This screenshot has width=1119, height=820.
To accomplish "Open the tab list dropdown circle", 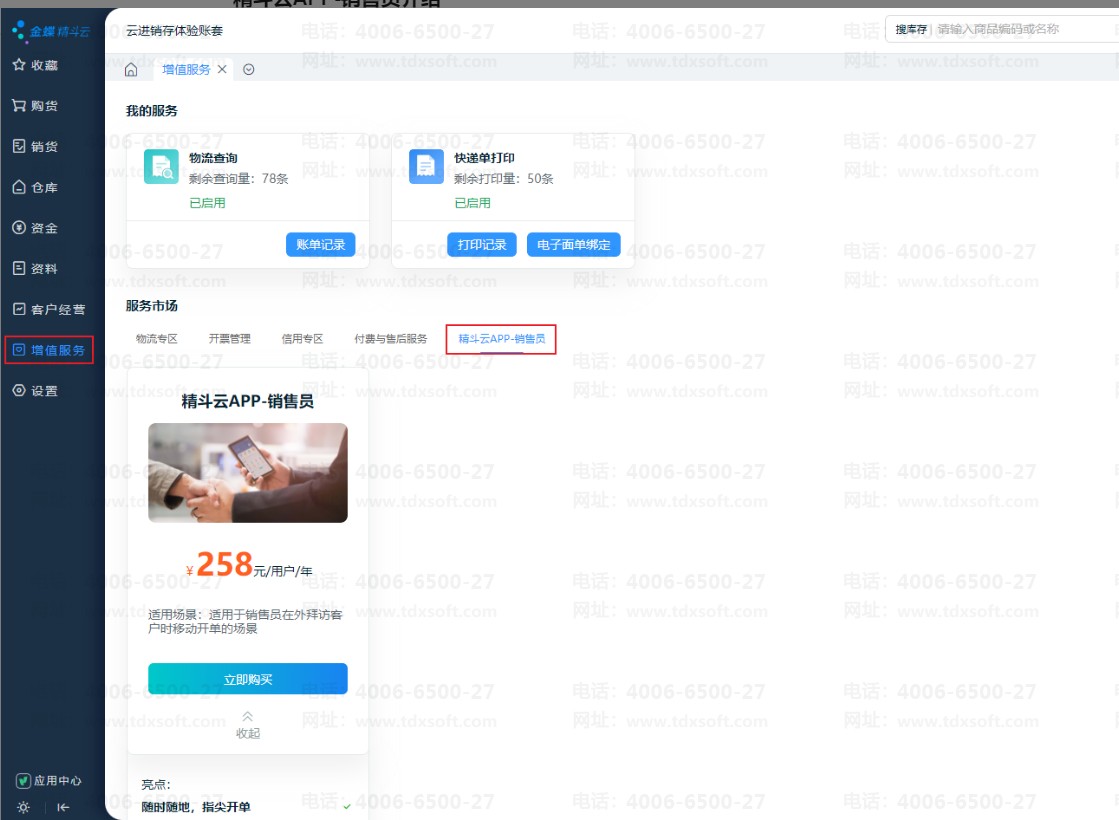I will coord(248,69).
